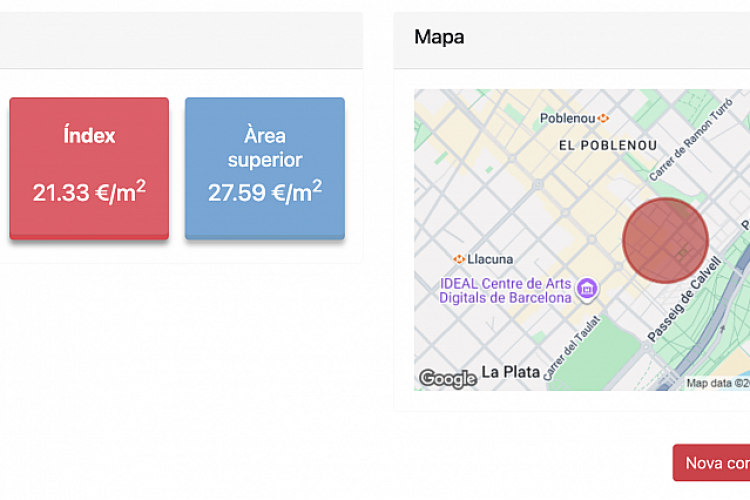The height and width of the screenshot is (500, 750).
Task: Click the red circle area marker
Action: click(665, 240)
